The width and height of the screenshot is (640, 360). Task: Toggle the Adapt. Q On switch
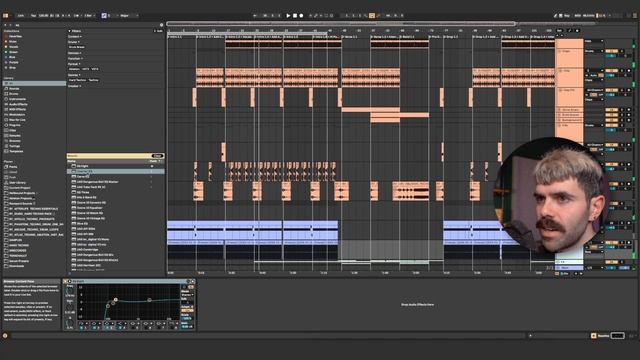click(187, 311)
